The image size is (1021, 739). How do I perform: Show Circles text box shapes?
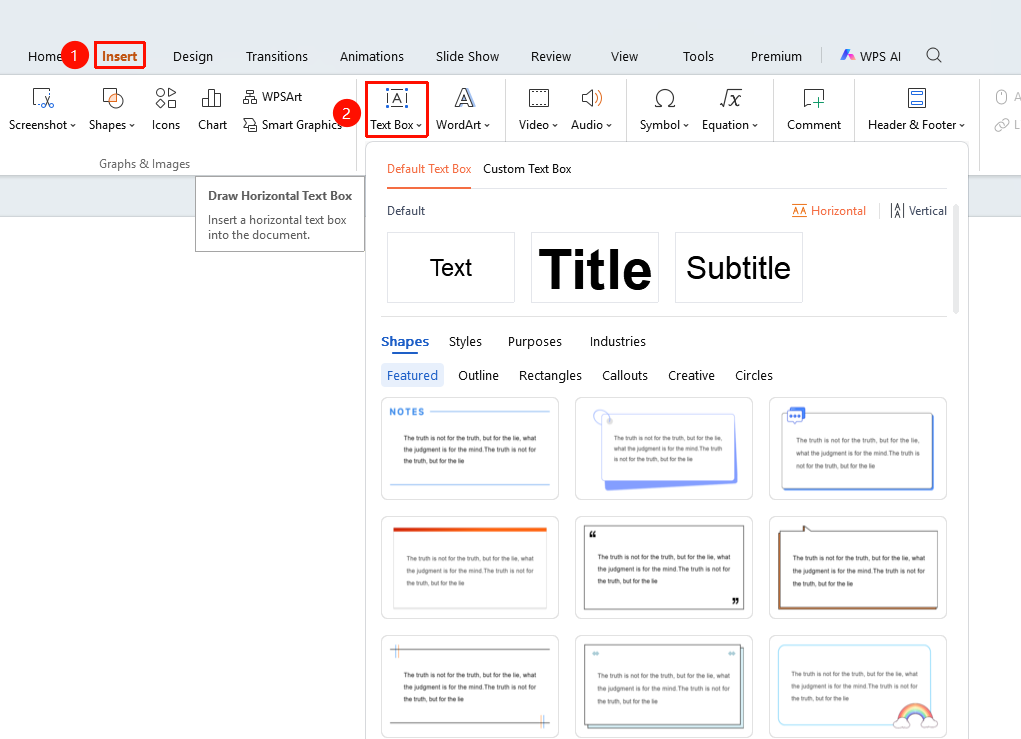pos(753,375)
